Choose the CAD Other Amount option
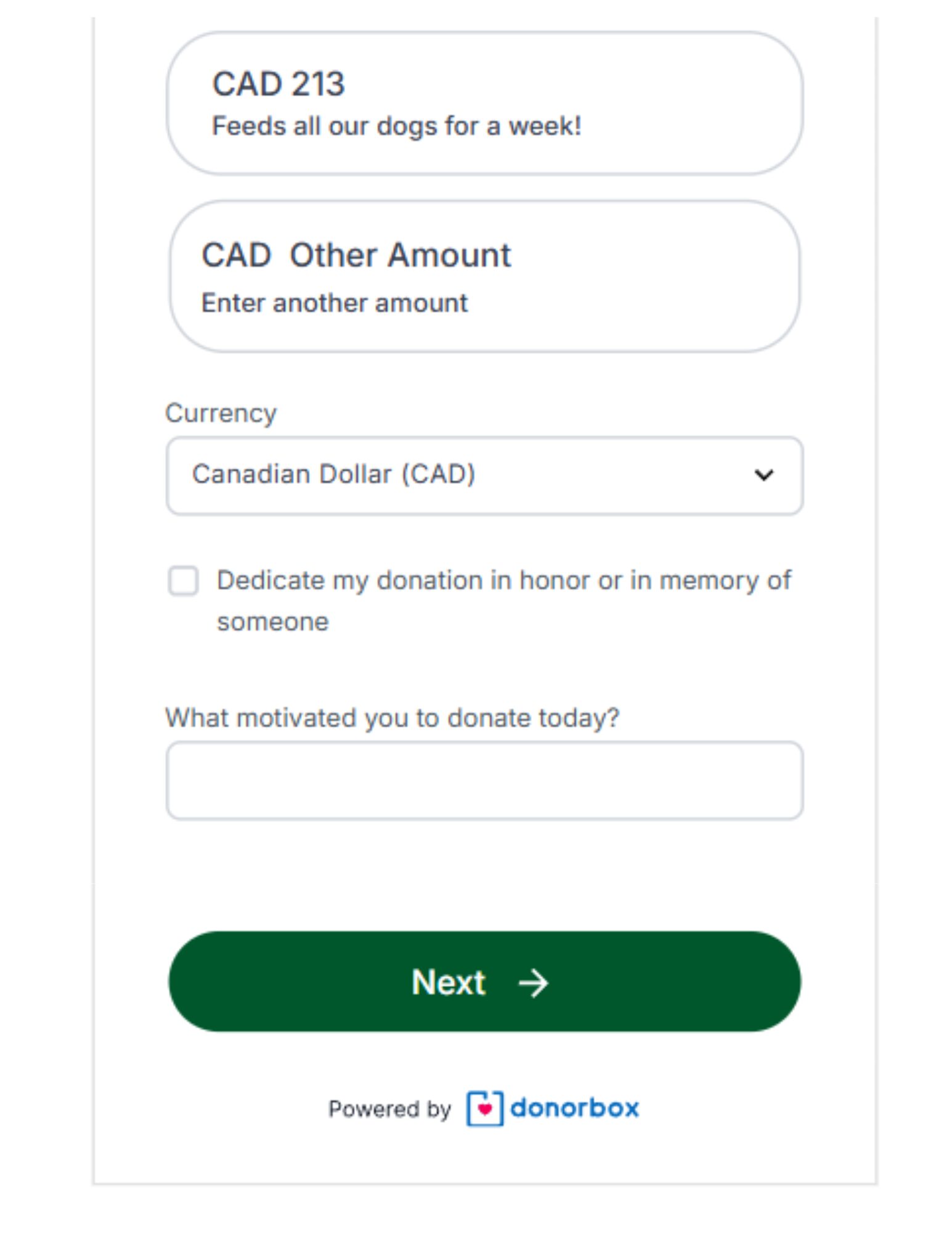This screenshot has height=1233, width=952. pos(484,276)
